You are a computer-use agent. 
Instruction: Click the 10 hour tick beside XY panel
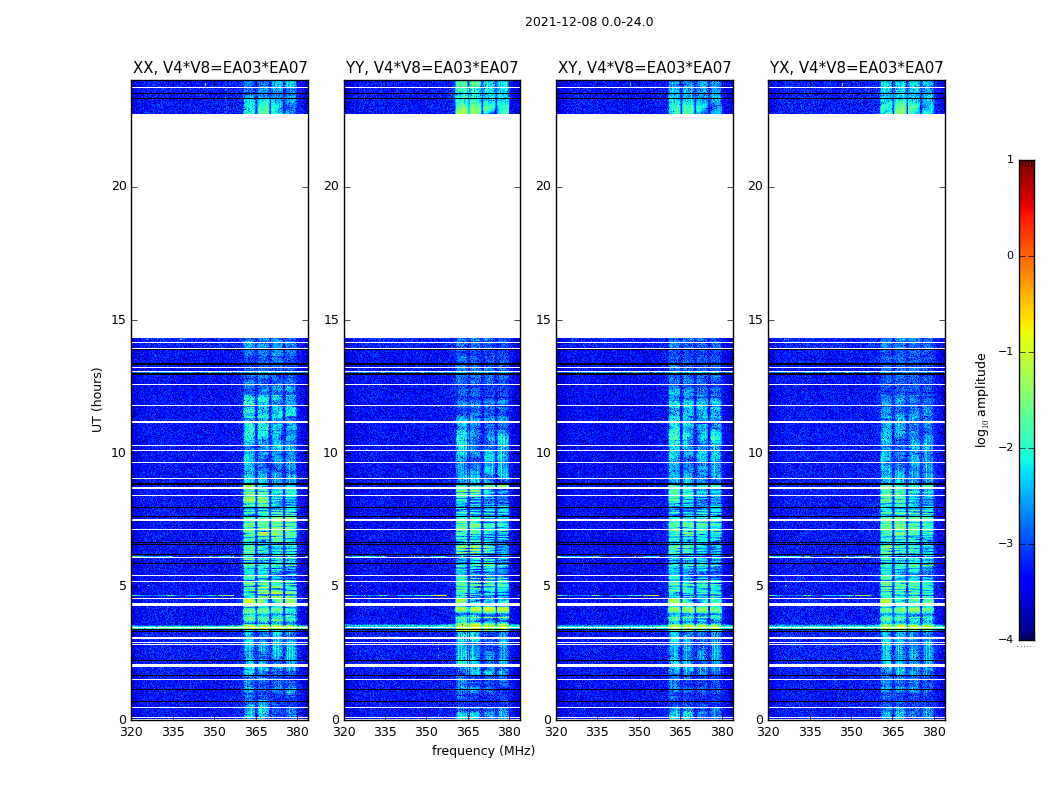click(543, 453)
